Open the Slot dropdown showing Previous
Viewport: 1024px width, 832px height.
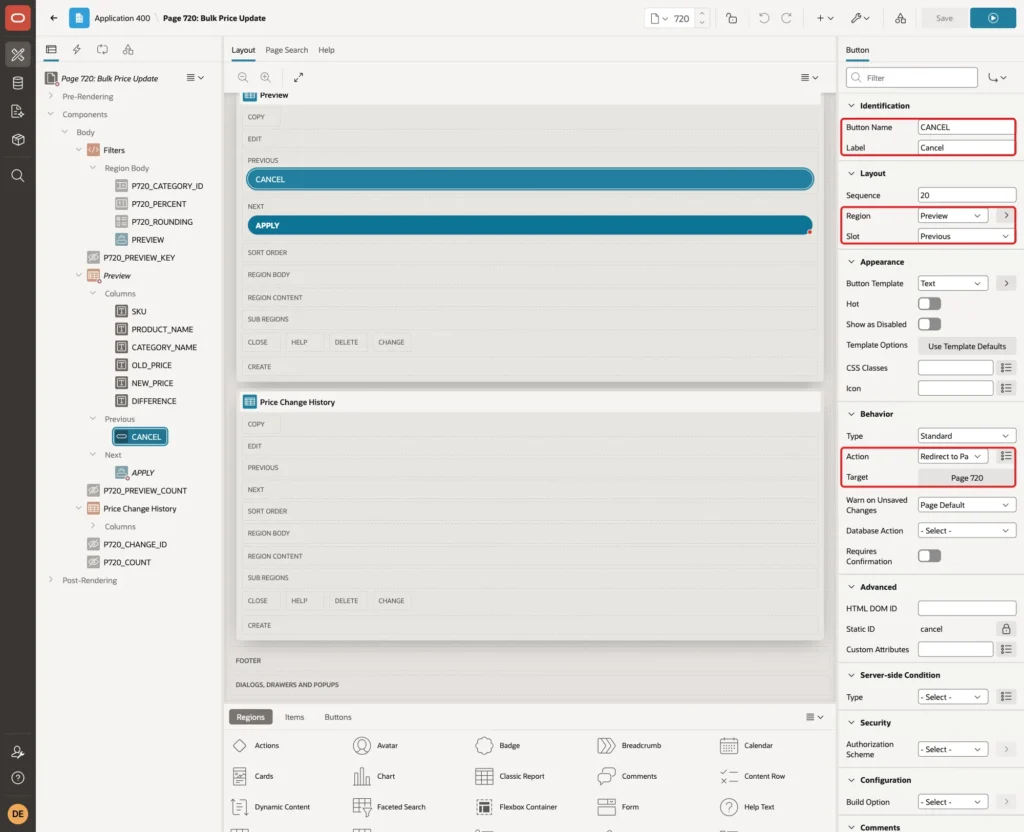click(x=967, y=236)
